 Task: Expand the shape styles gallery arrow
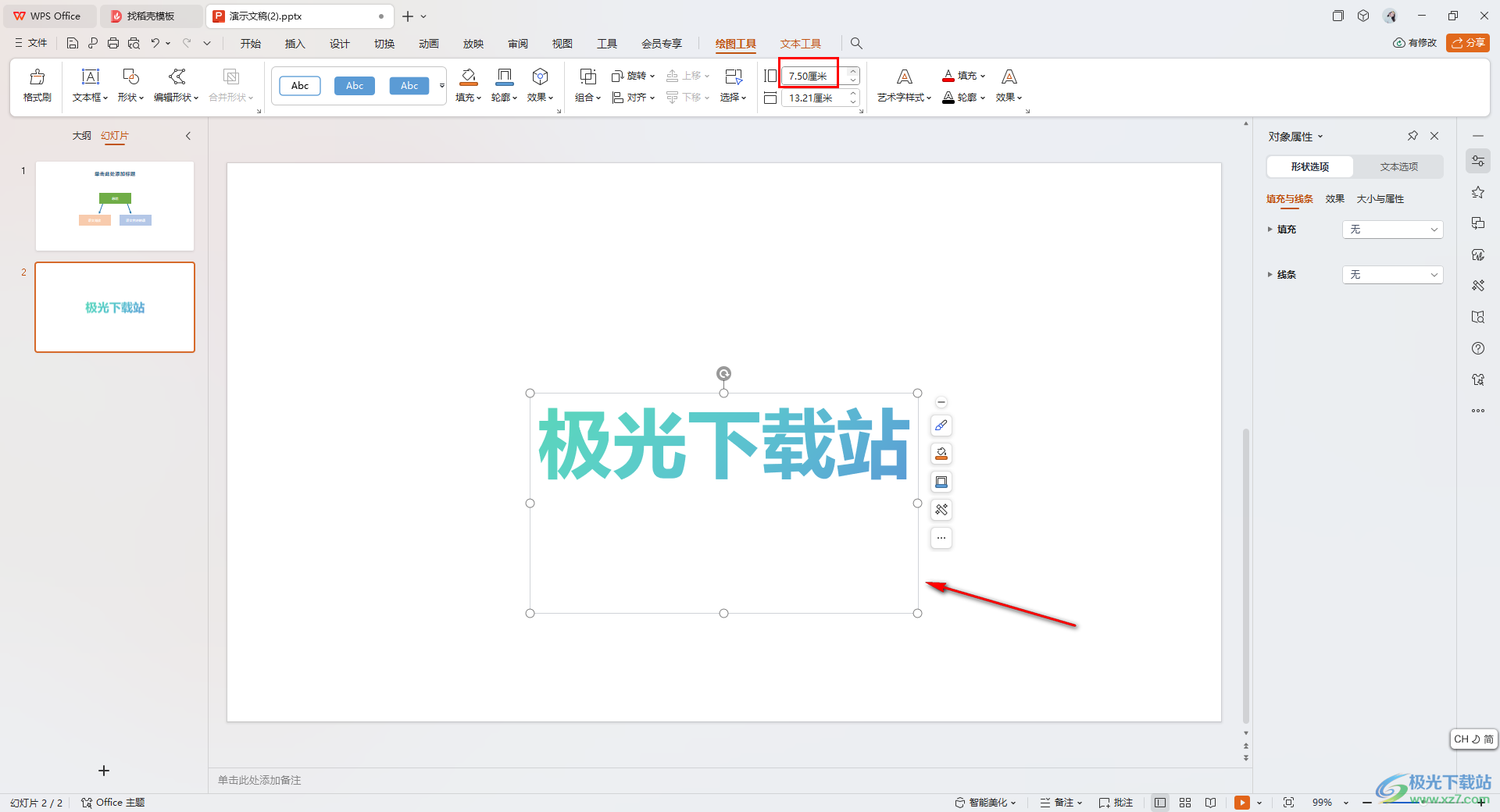pyautogui.click(x=442, y=86)
